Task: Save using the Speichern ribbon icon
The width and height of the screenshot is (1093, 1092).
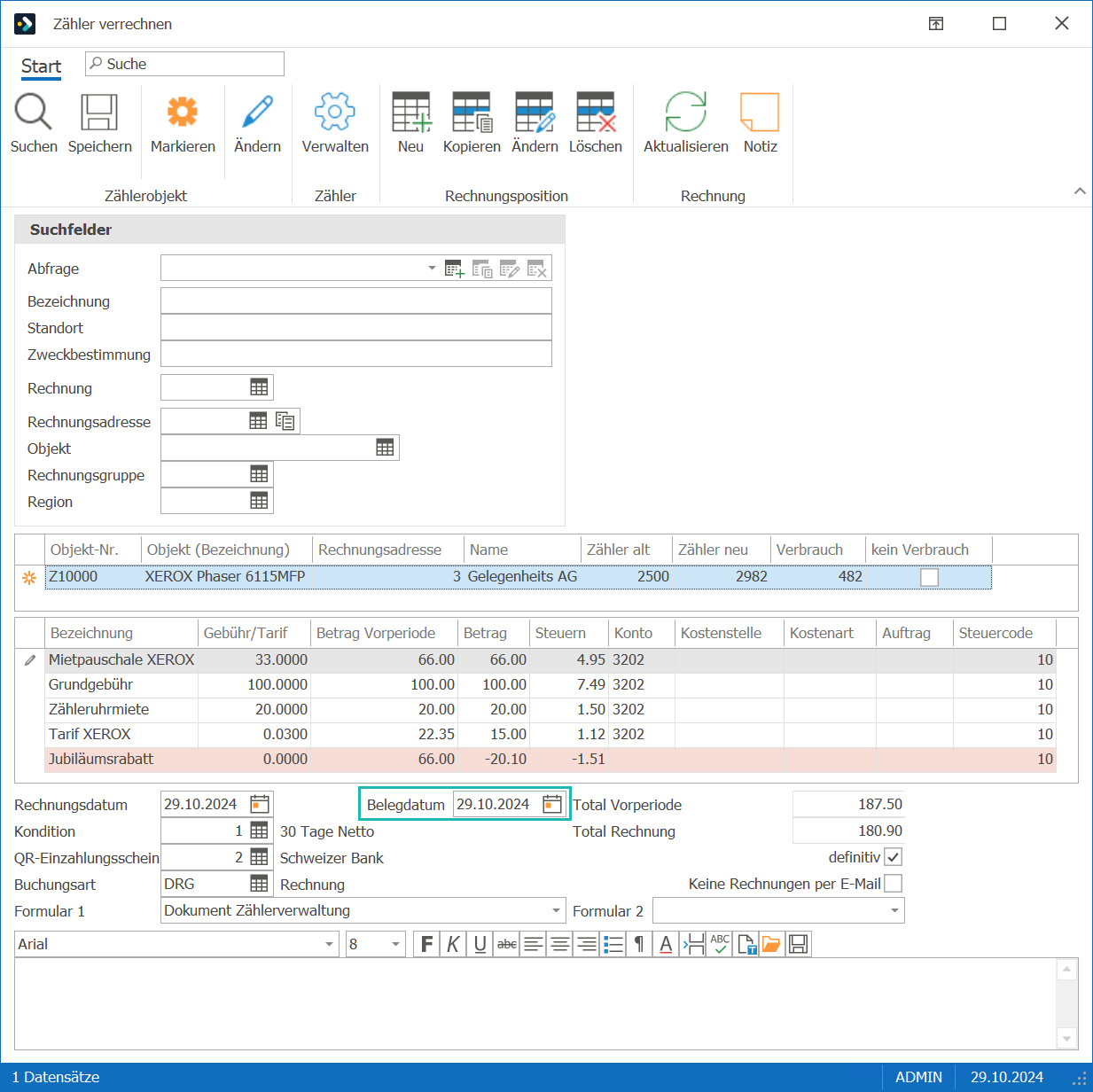Action: tap(99, 113)
